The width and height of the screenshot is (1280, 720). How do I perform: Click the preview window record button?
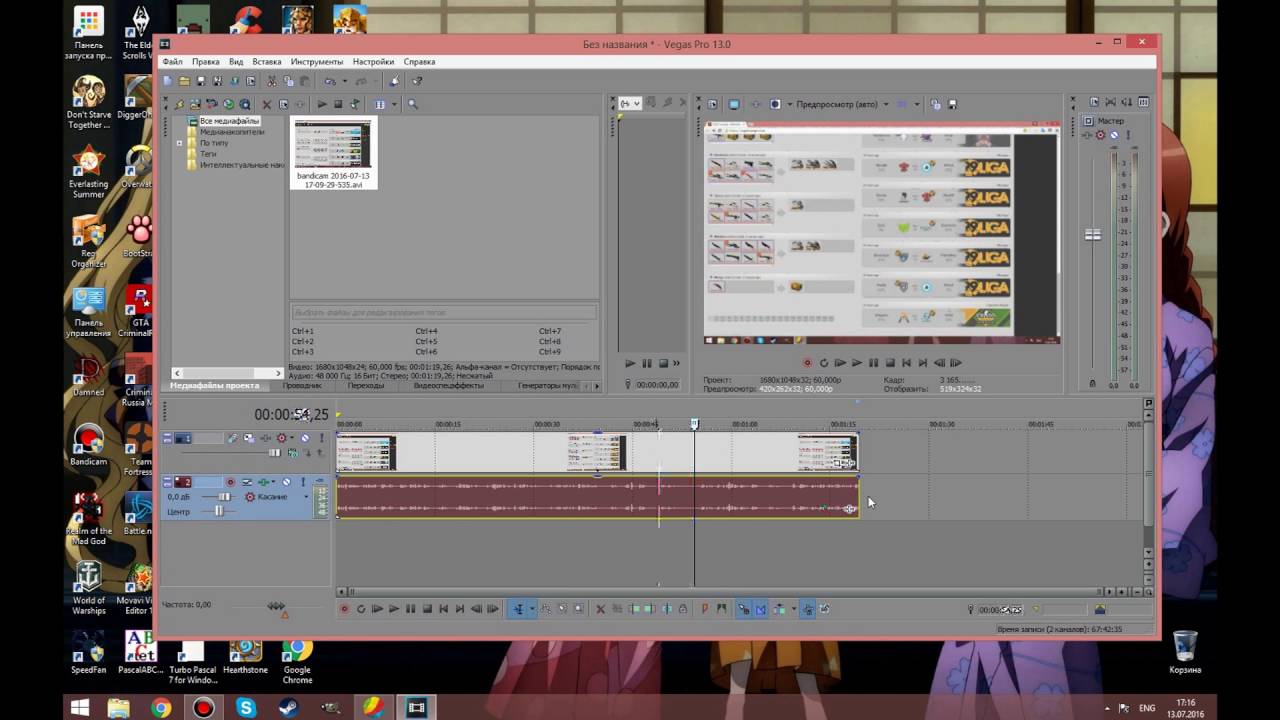pyautogui.click(x=807, y=363)
